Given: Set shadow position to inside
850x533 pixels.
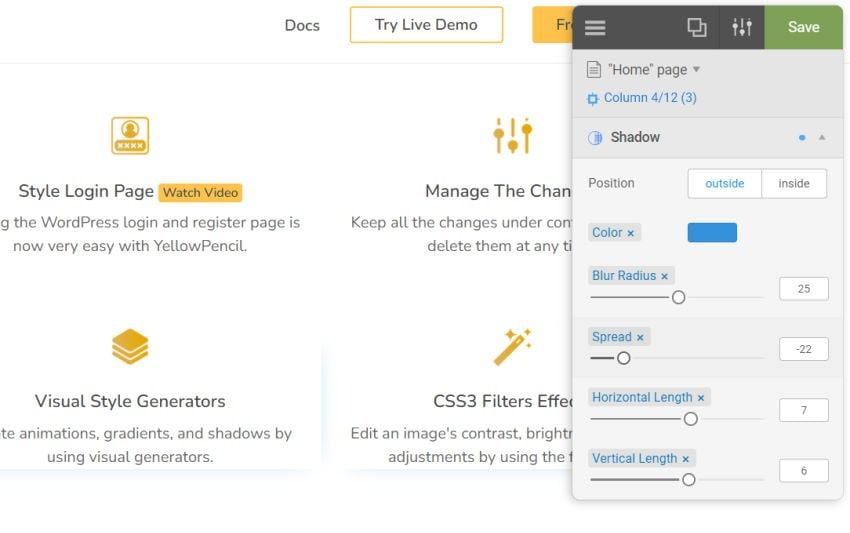Looking at the screenshot, I should click(x=794, y=183).
